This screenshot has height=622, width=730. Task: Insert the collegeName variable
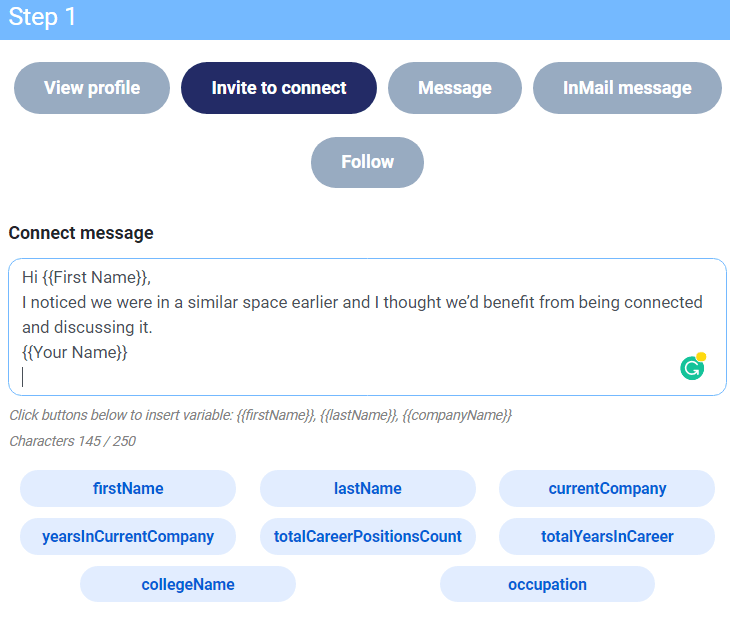coord(188,584)
